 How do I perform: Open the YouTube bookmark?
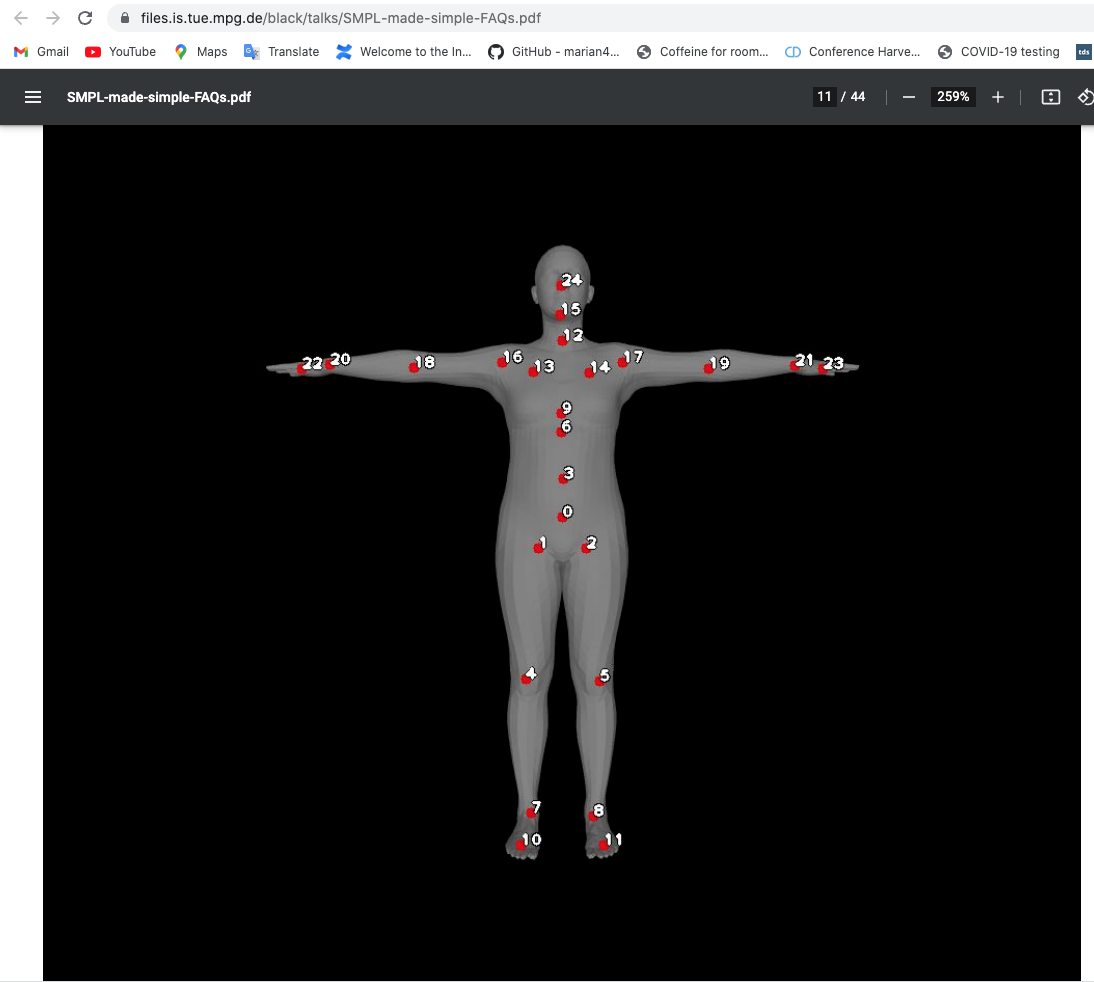click(x=120, y=52)
